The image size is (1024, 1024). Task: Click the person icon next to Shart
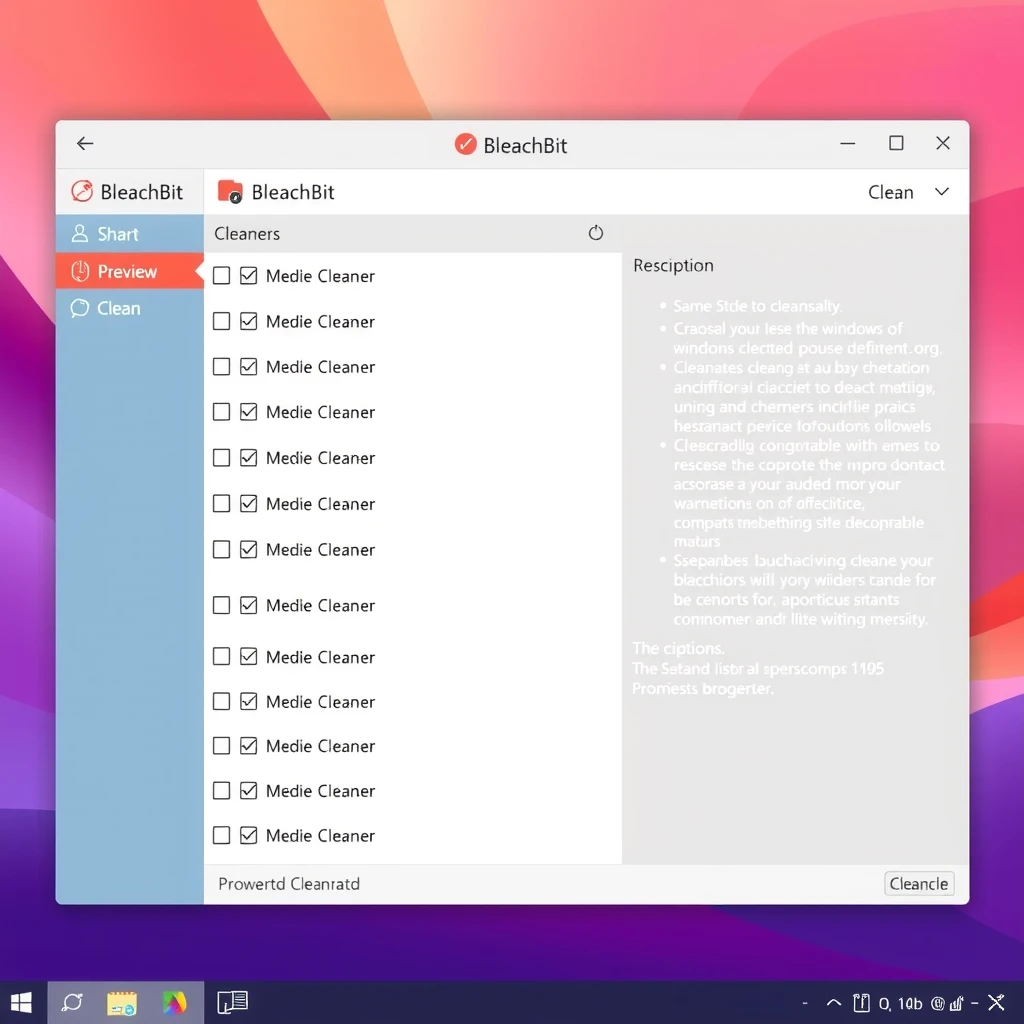point(80,234)
